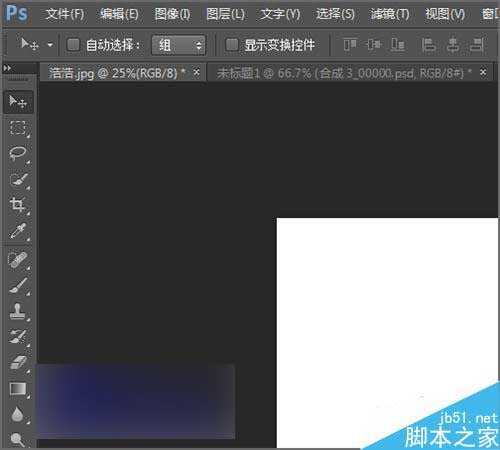The image size is (500, 450).
Task: Open the 选择(S) menu
Action: point(335,14)
